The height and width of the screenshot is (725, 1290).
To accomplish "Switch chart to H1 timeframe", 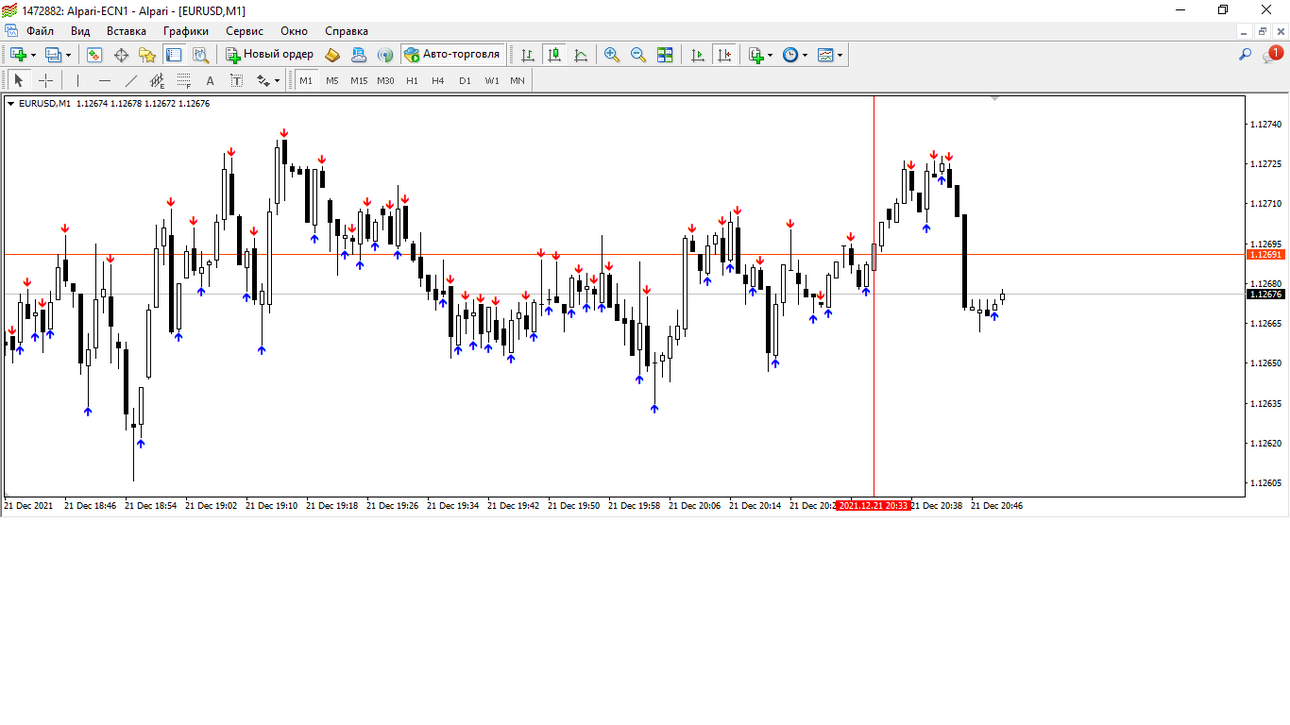I will 412,81.
